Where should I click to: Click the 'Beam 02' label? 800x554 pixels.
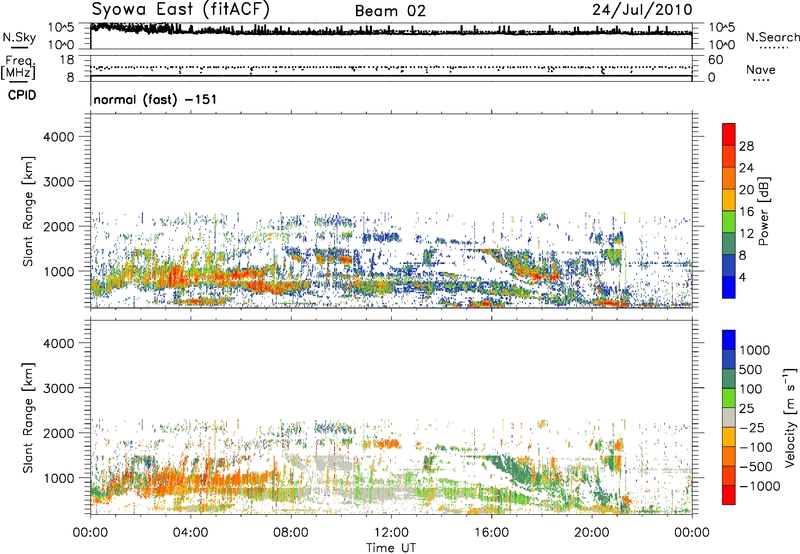click(x=390, y=11)
